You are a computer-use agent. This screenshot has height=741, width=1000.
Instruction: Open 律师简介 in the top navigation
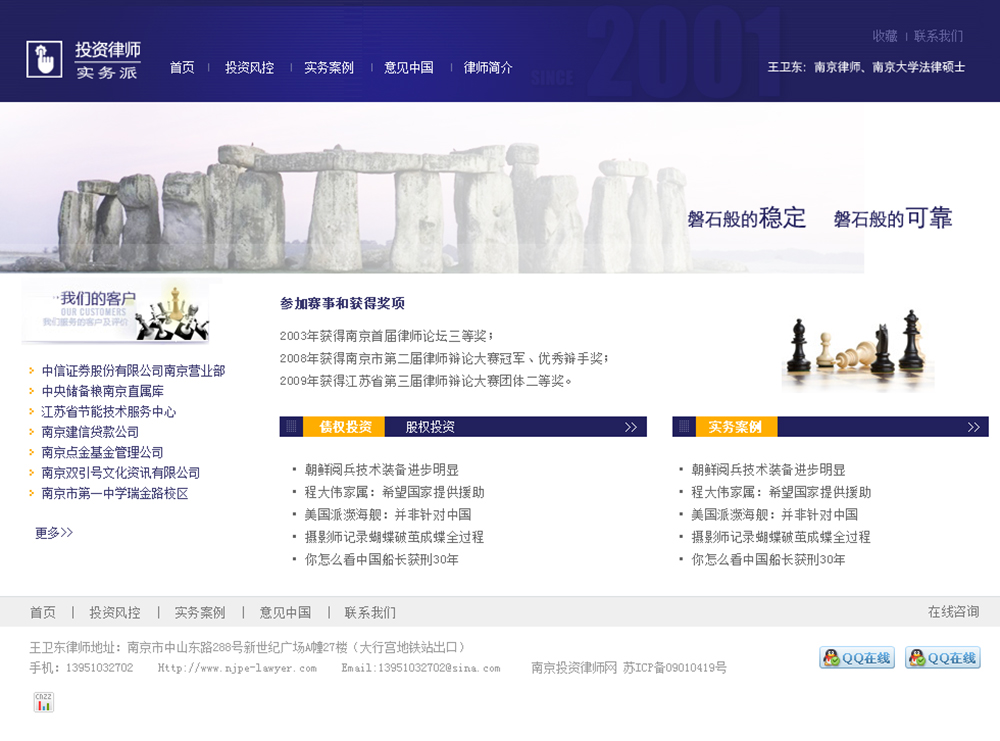[x=488, y=68]
